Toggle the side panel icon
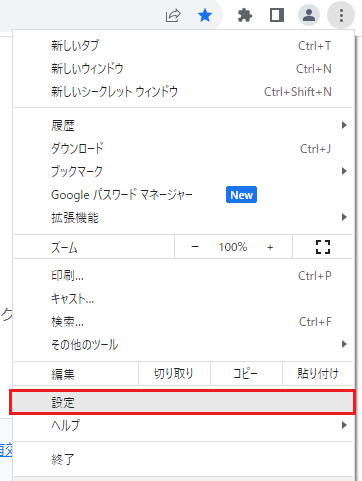This screenshot has height=481, width=362. tap(277, 15)
